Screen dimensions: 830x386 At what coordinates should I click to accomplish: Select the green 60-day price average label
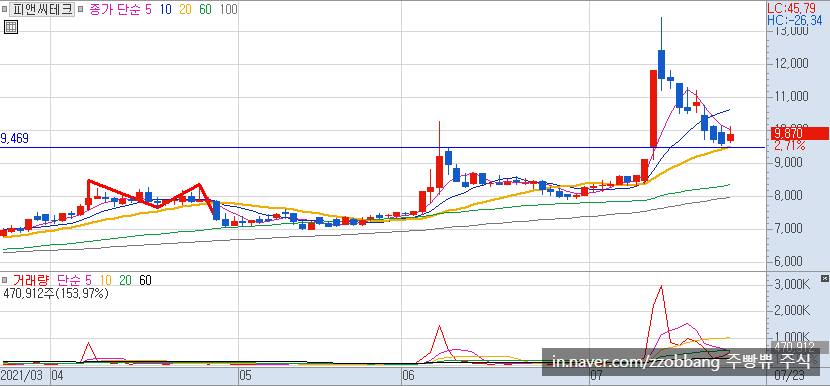[x=206, y=10]
